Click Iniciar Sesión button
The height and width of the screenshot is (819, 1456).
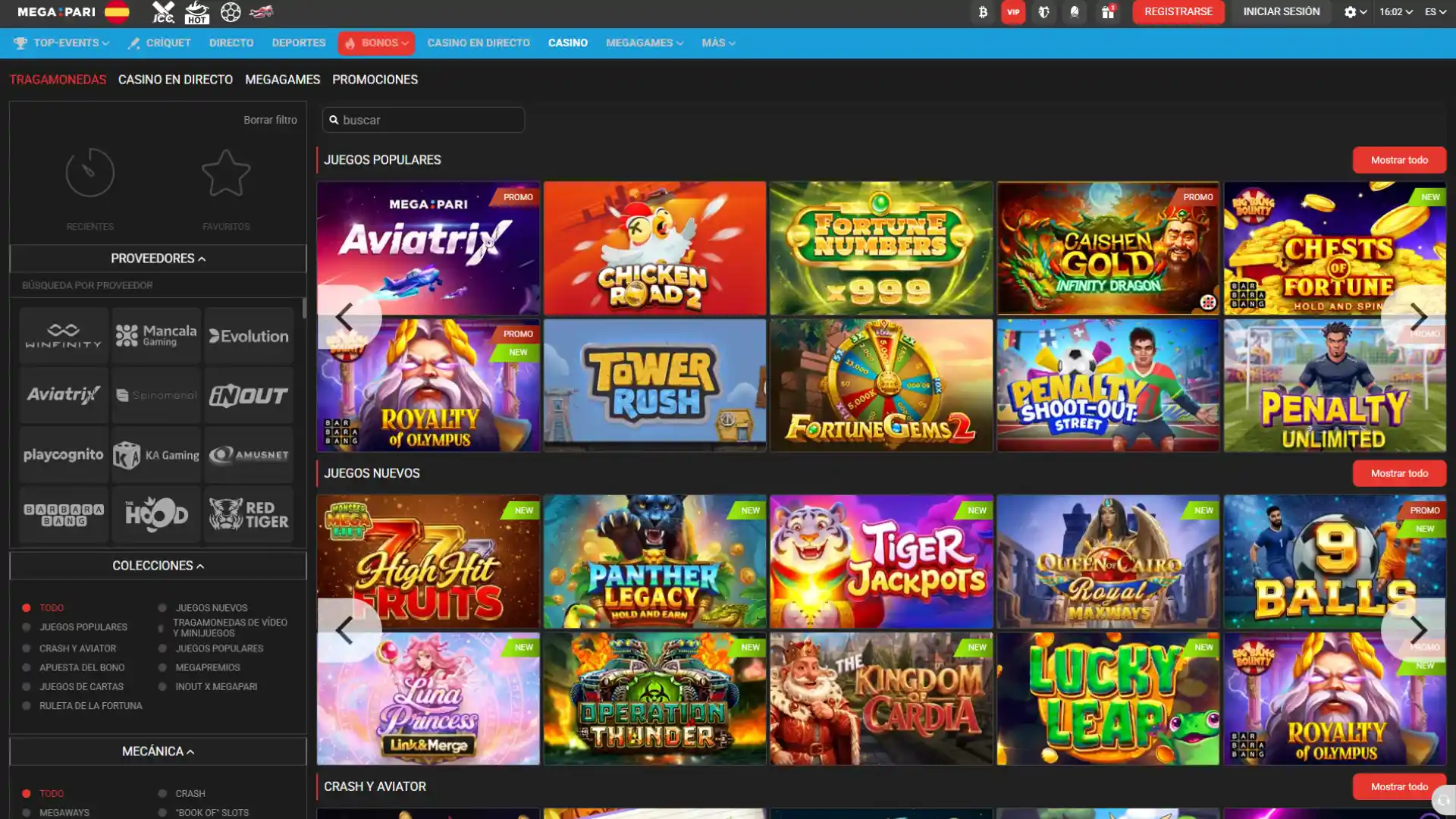pos(1282,12)
